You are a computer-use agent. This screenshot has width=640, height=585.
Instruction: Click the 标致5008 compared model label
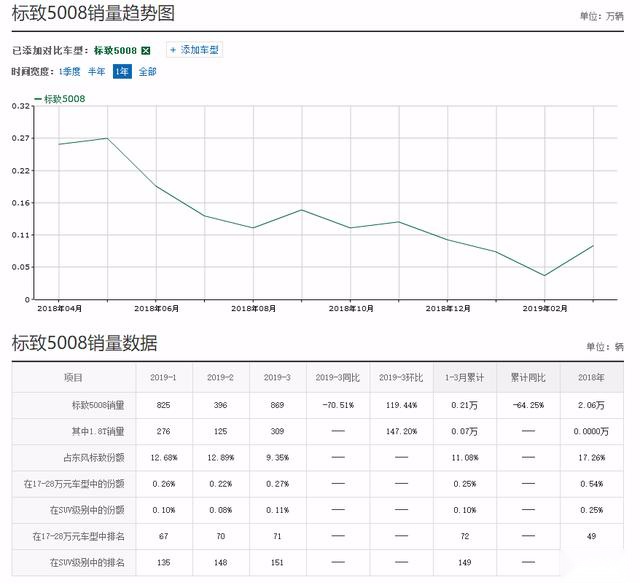(x=115, y=51)
